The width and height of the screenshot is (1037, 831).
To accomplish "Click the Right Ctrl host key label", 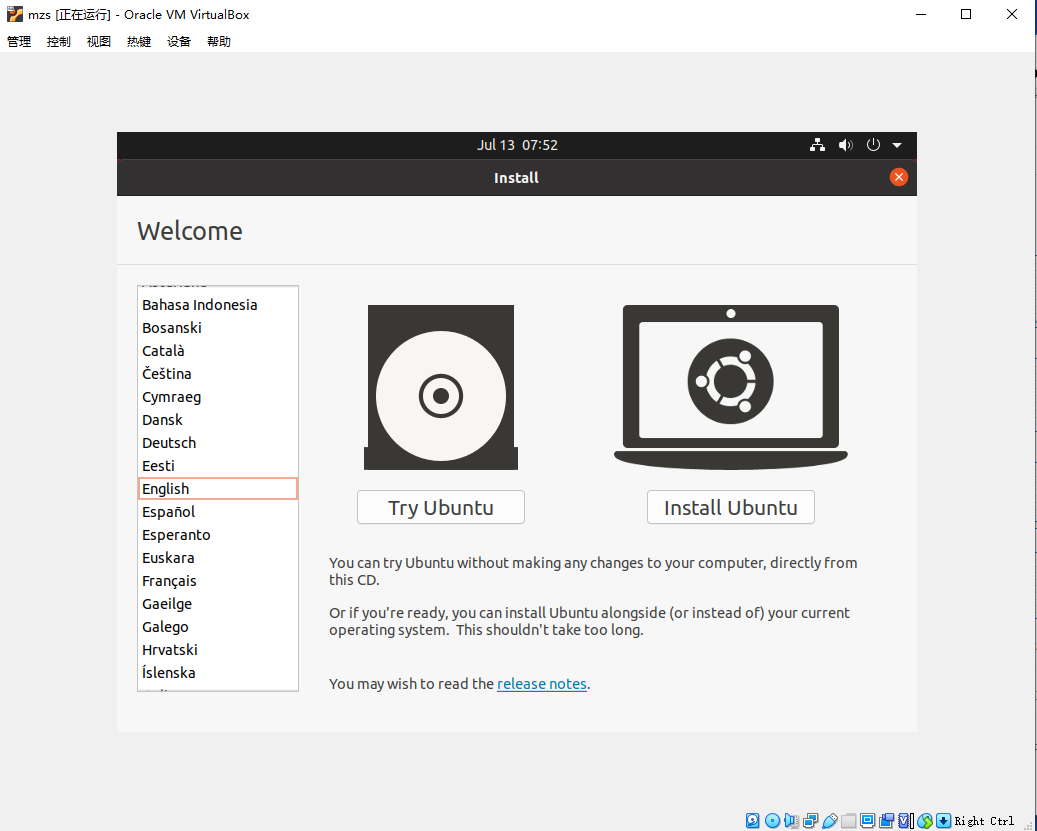I will click(984, 821).
